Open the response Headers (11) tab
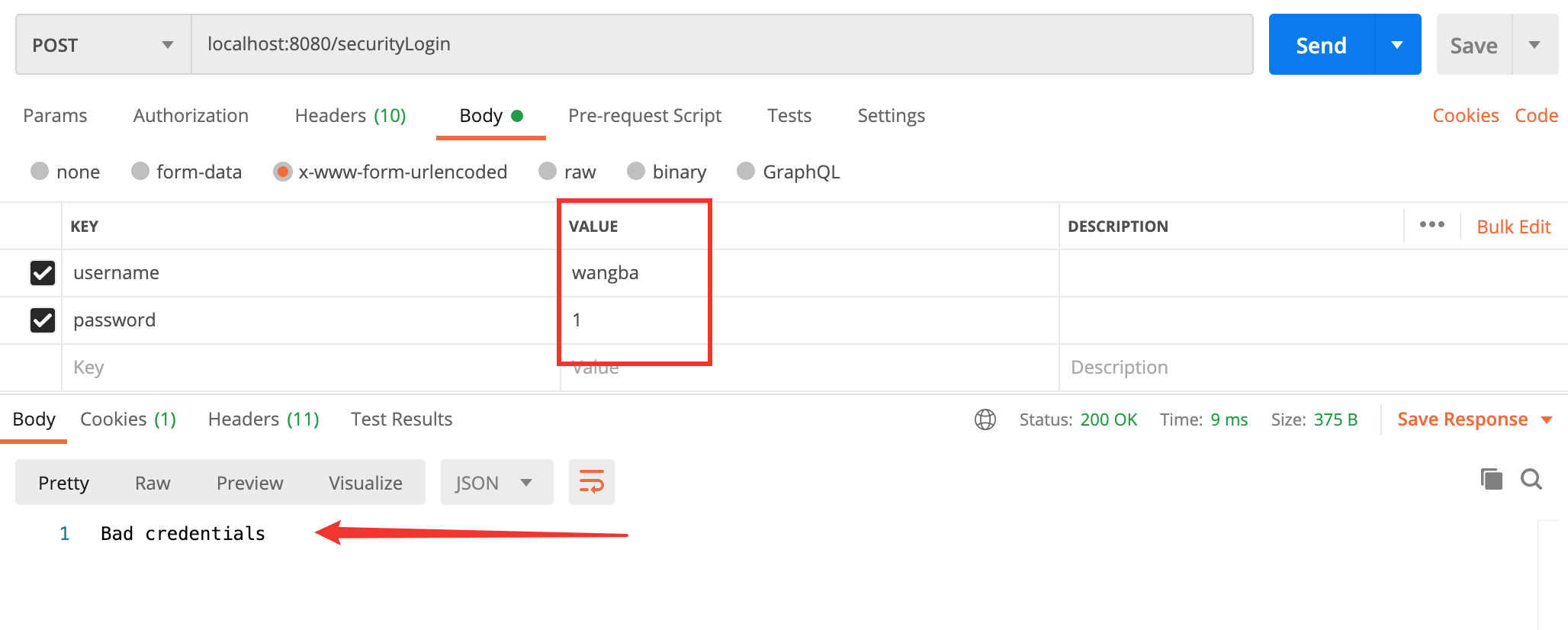Screen dimensions: 1568x630 263,419
